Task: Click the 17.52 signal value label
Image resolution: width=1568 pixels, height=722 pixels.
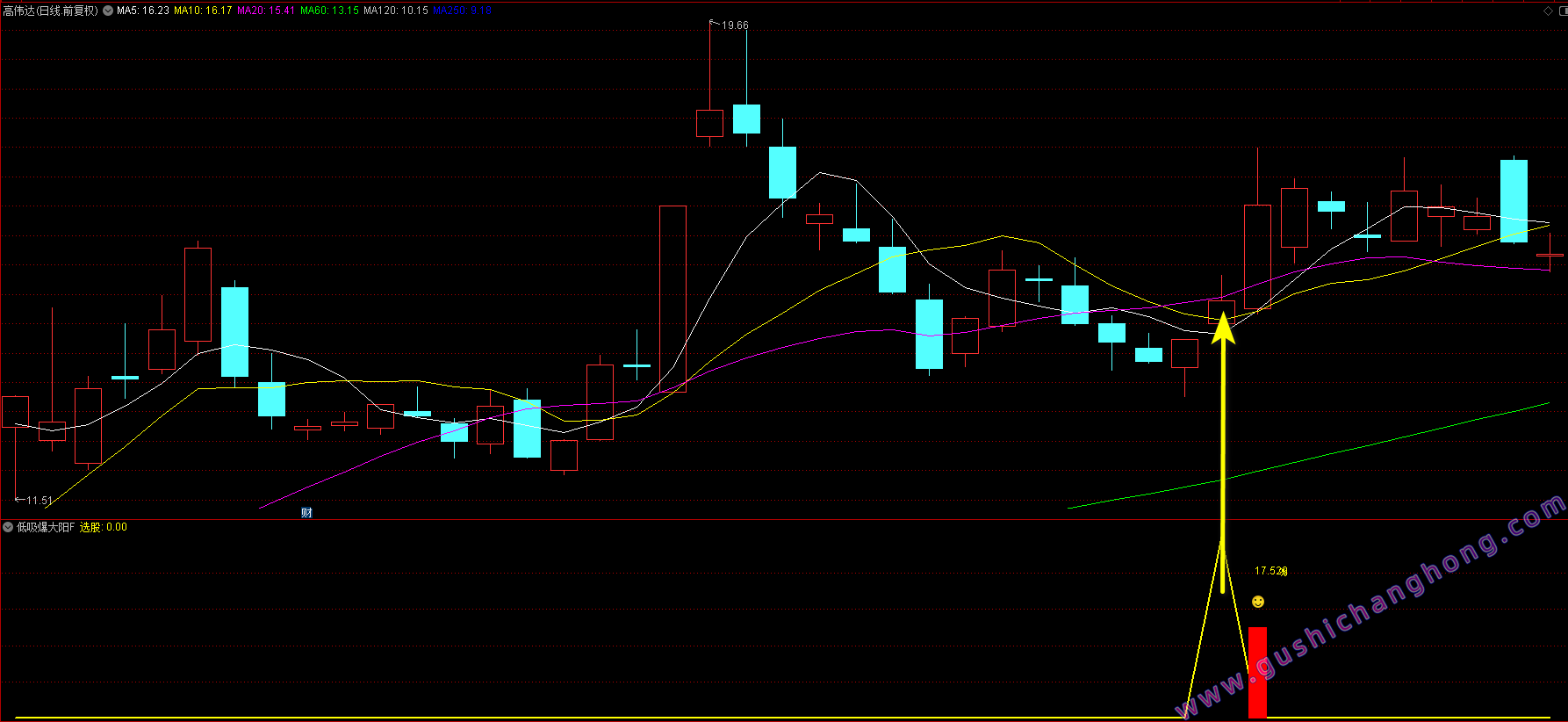Action: point(1270,571)
